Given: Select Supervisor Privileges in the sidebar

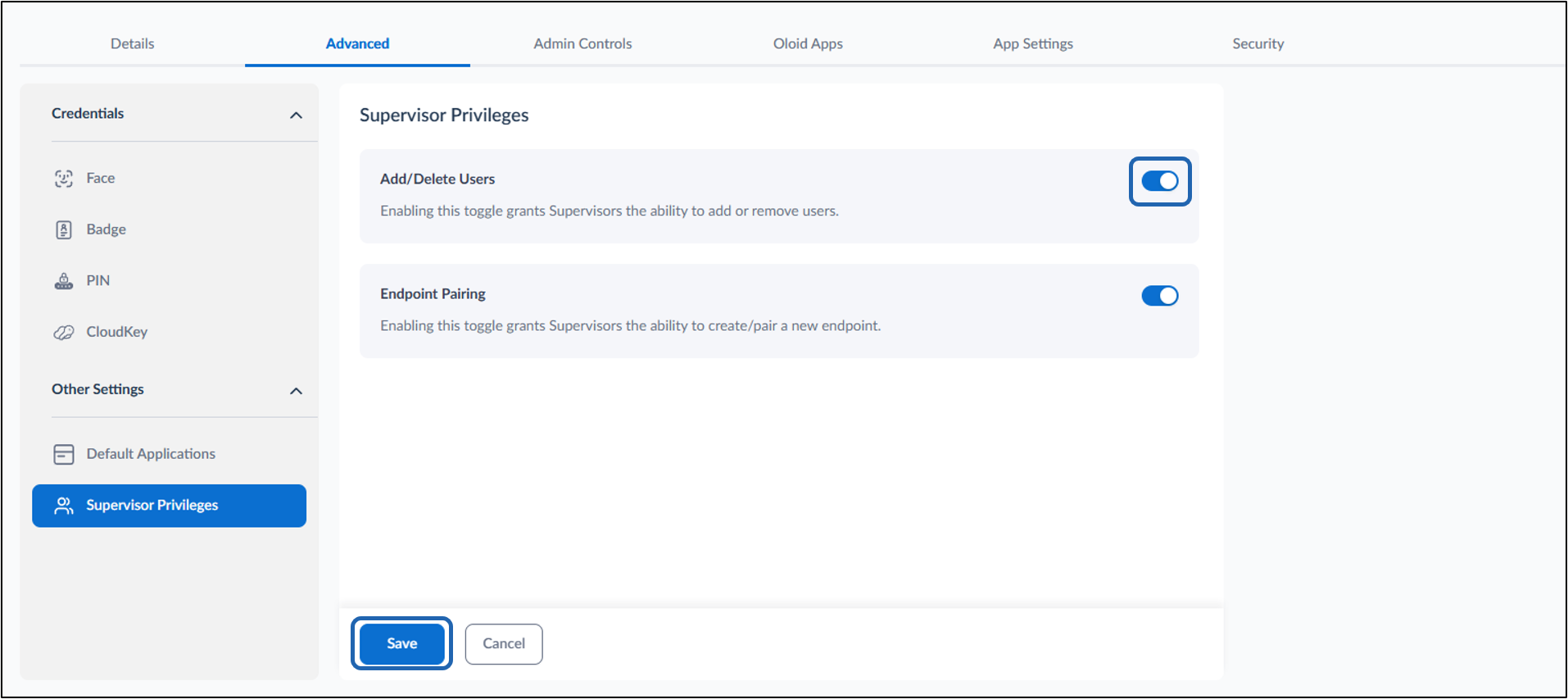Looking at the screenshot, I should tap(169, 506).
